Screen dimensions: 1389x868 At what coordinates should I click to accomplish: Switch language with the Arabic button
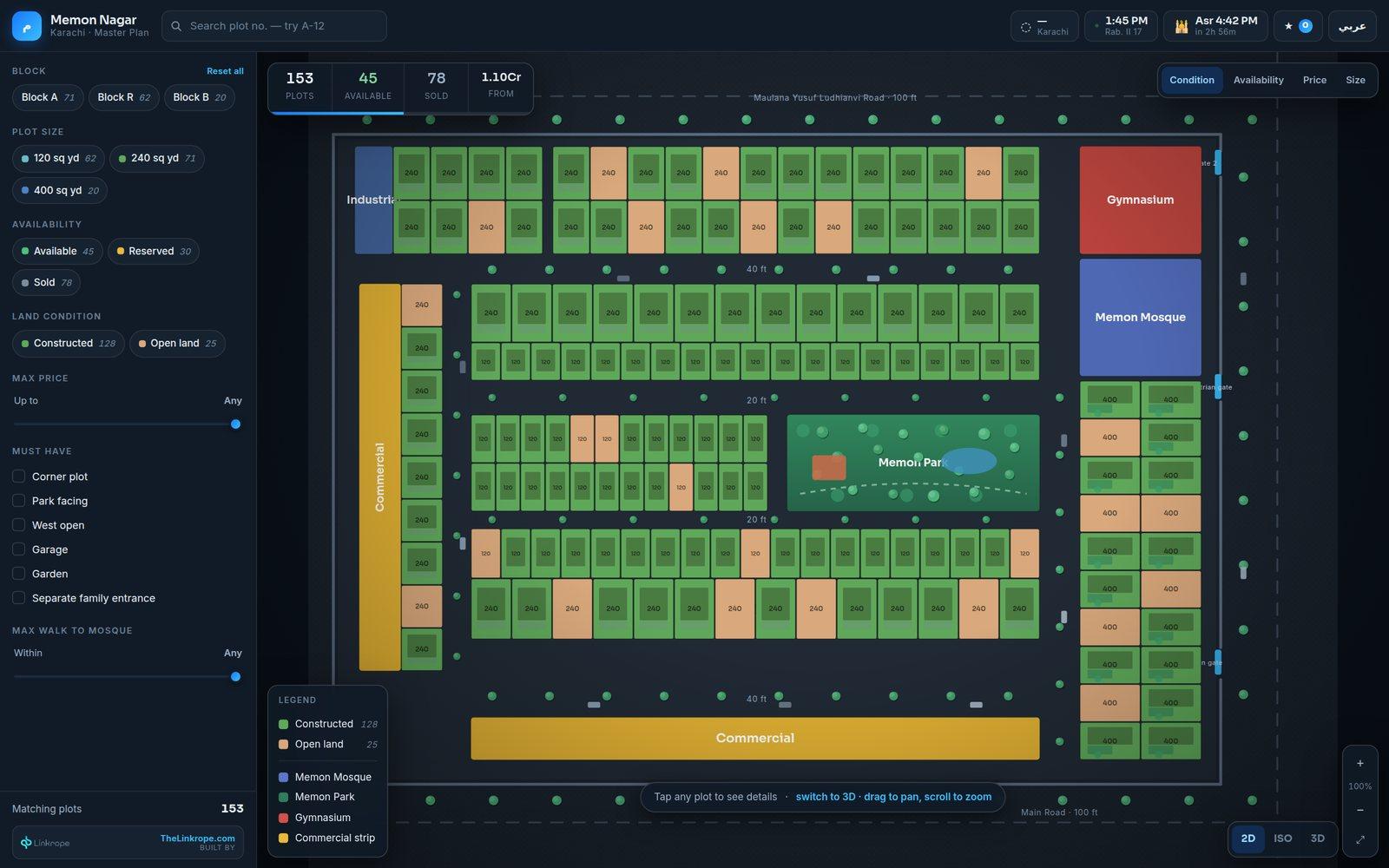point(1352,26)
